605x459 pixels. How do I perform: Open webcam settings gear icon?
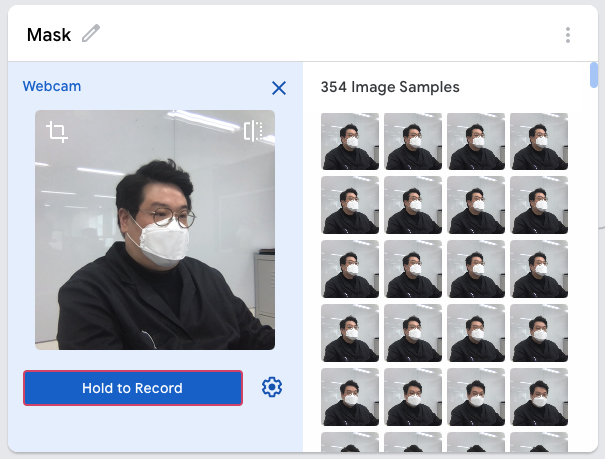tap(272, 387)
